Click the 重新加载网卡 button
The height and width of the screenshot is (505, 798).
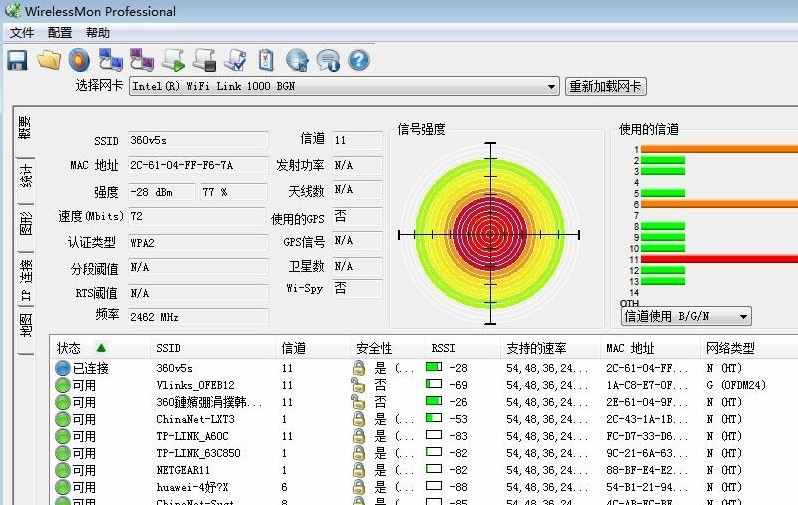(606, 87)
